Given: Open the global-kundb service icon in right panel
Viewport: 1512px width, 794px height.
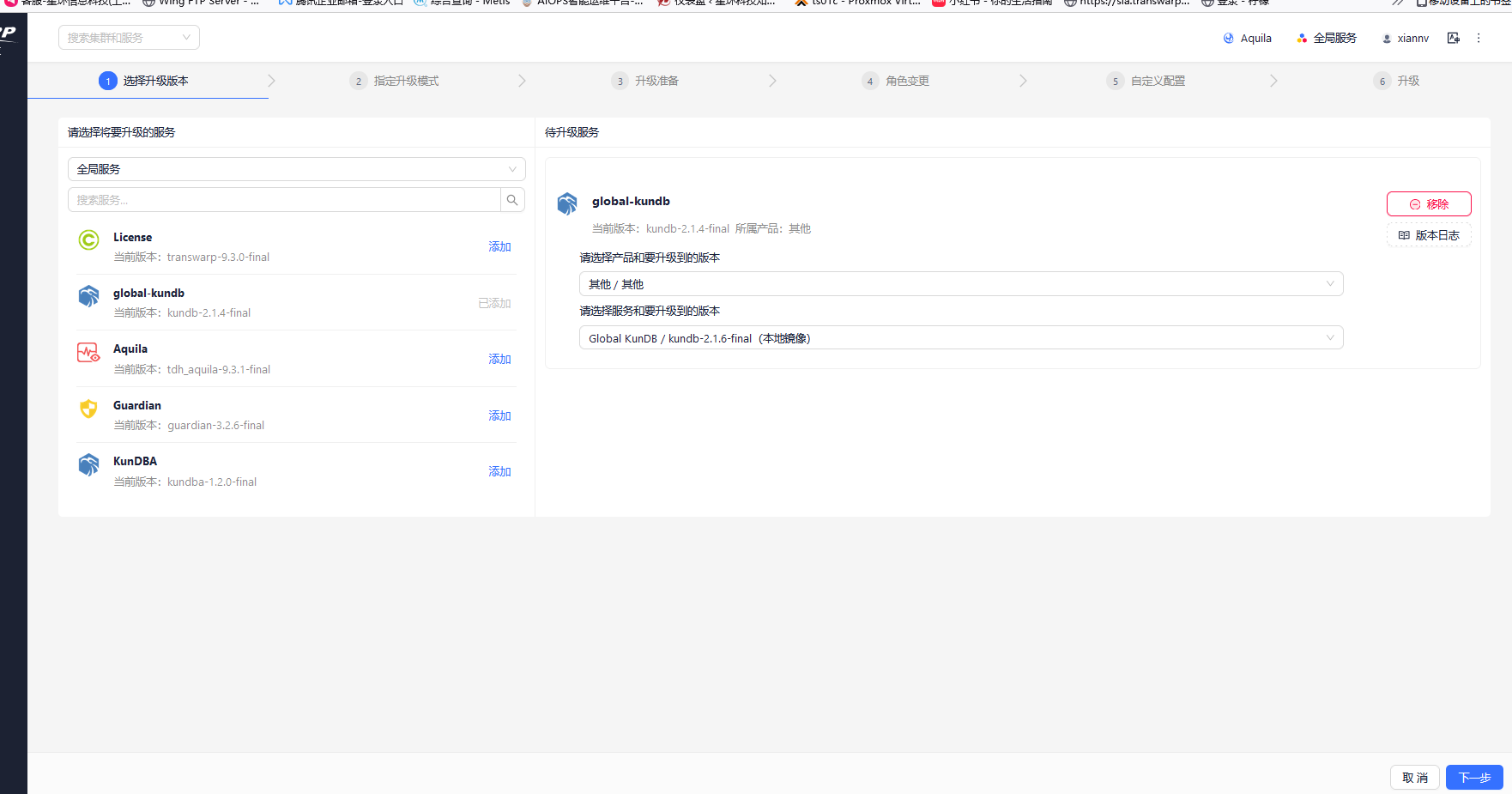Looking at the screenshot, I should [x=567, y=203].
